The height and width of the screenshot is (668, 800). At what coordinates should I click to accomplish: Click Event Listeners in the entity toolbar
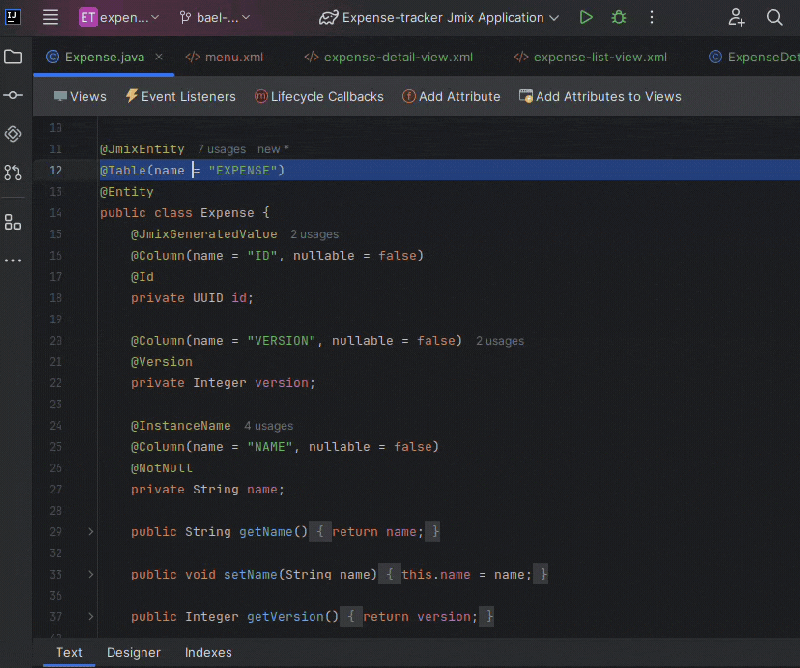(180, 96)
